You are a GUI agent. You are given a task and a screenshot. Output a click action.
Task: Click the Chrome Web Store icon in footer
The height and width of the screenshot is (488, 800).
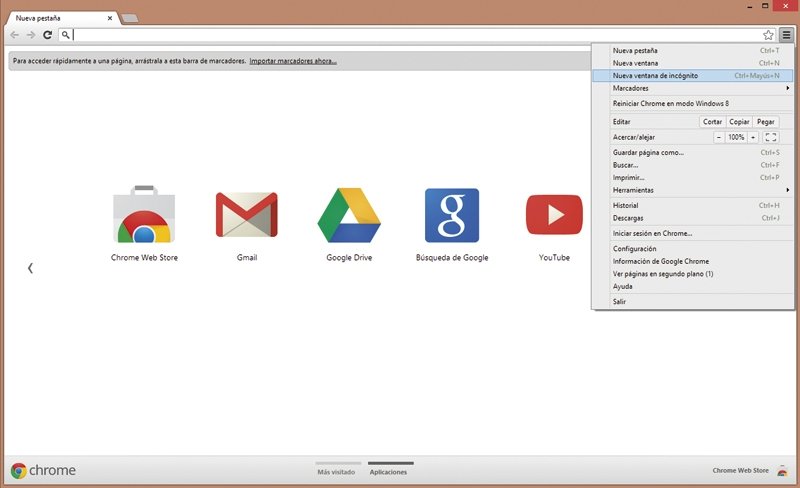pyautogui.click(x=782, y=470)
